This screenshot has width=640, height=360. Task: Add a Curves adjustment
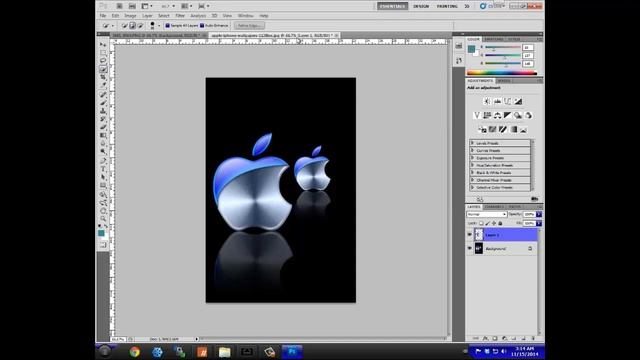pyautogui.click(x=507, y=101)
